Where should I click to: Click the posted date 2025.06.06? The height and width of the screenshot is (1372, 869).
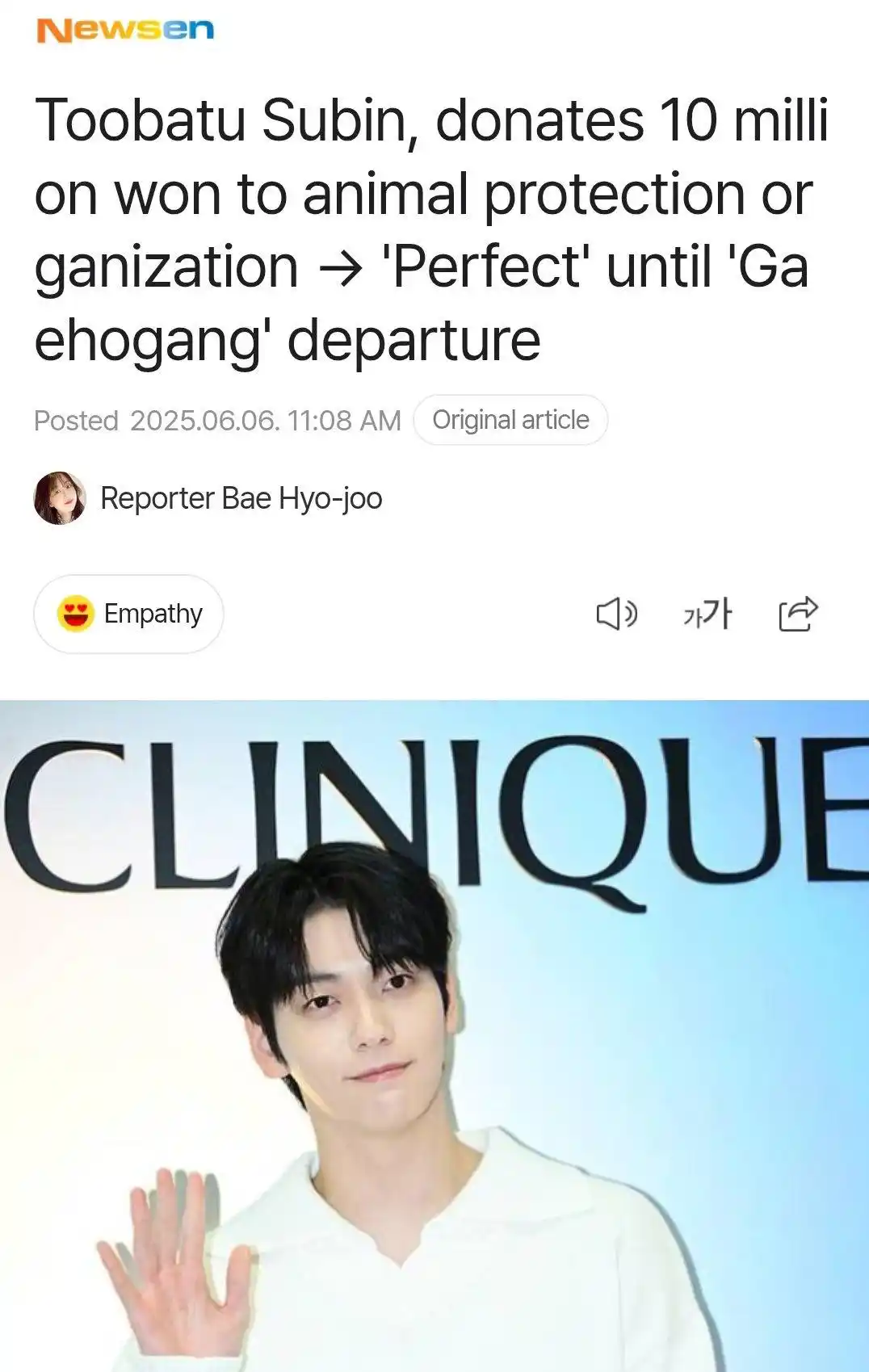pos(204,421)
